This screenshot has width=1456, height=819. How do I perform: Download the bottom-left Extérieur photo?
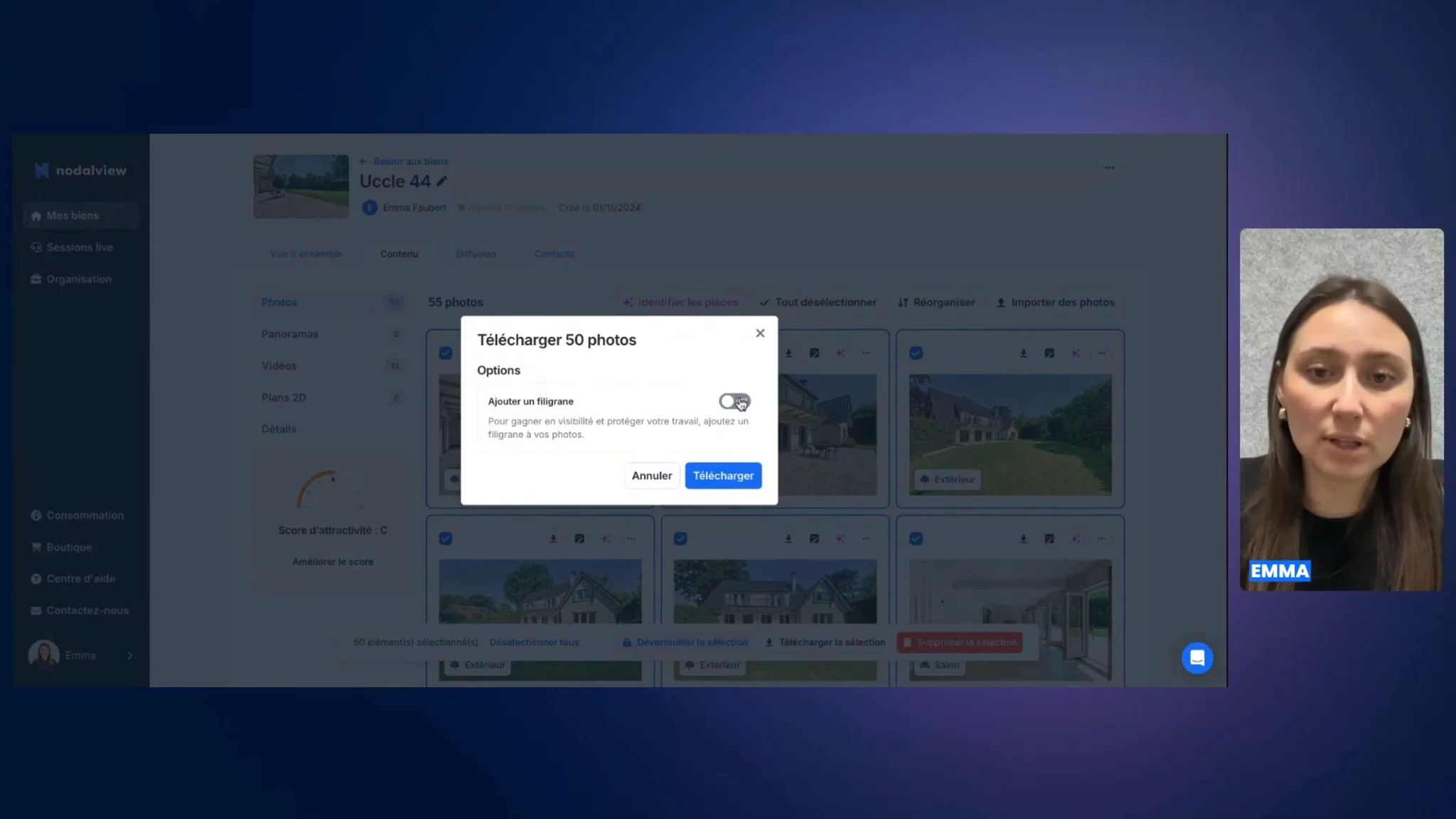coord(553,539)
